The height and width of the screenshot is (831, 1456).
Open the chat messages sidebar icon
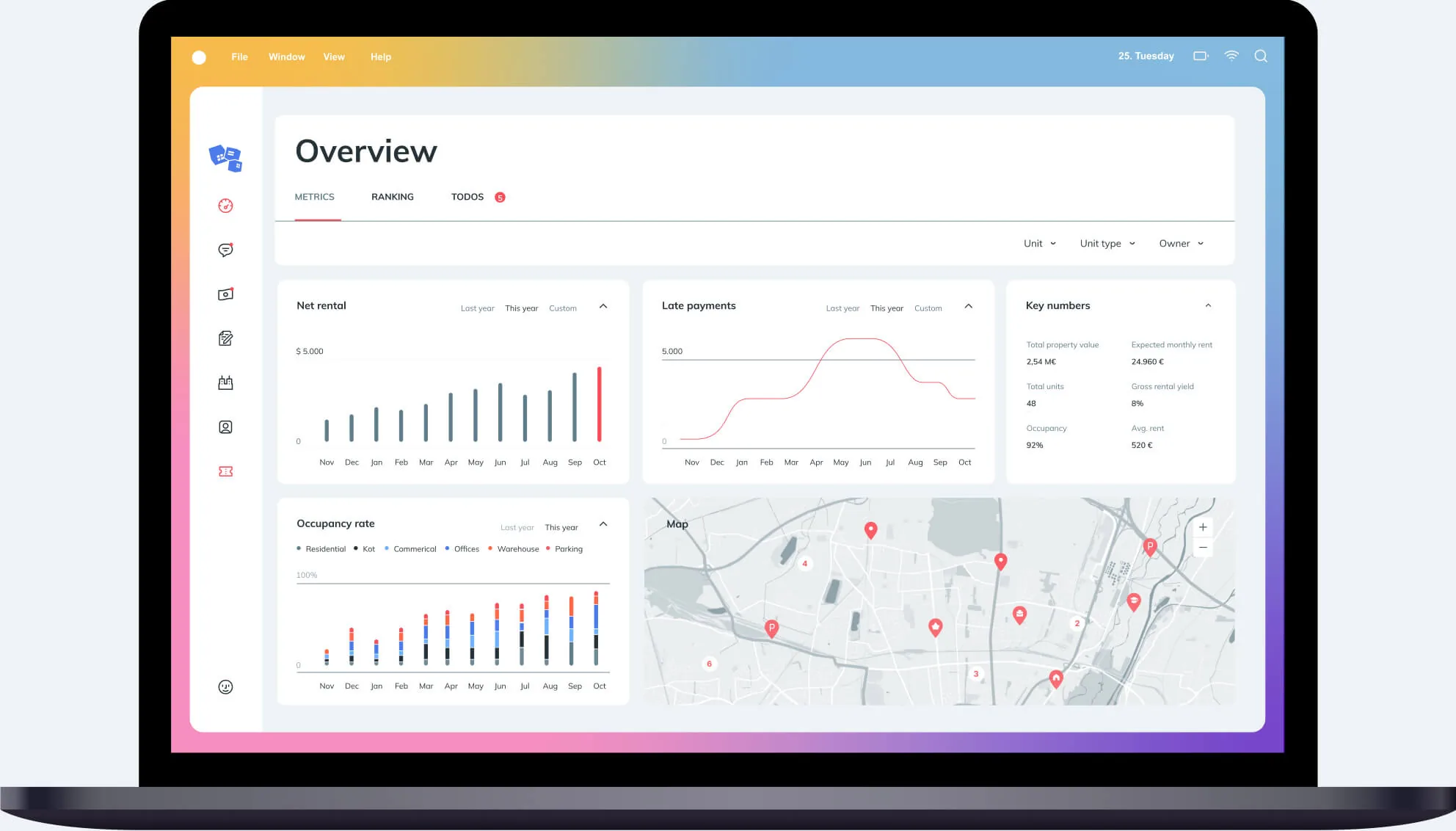[x=225, y=250]
